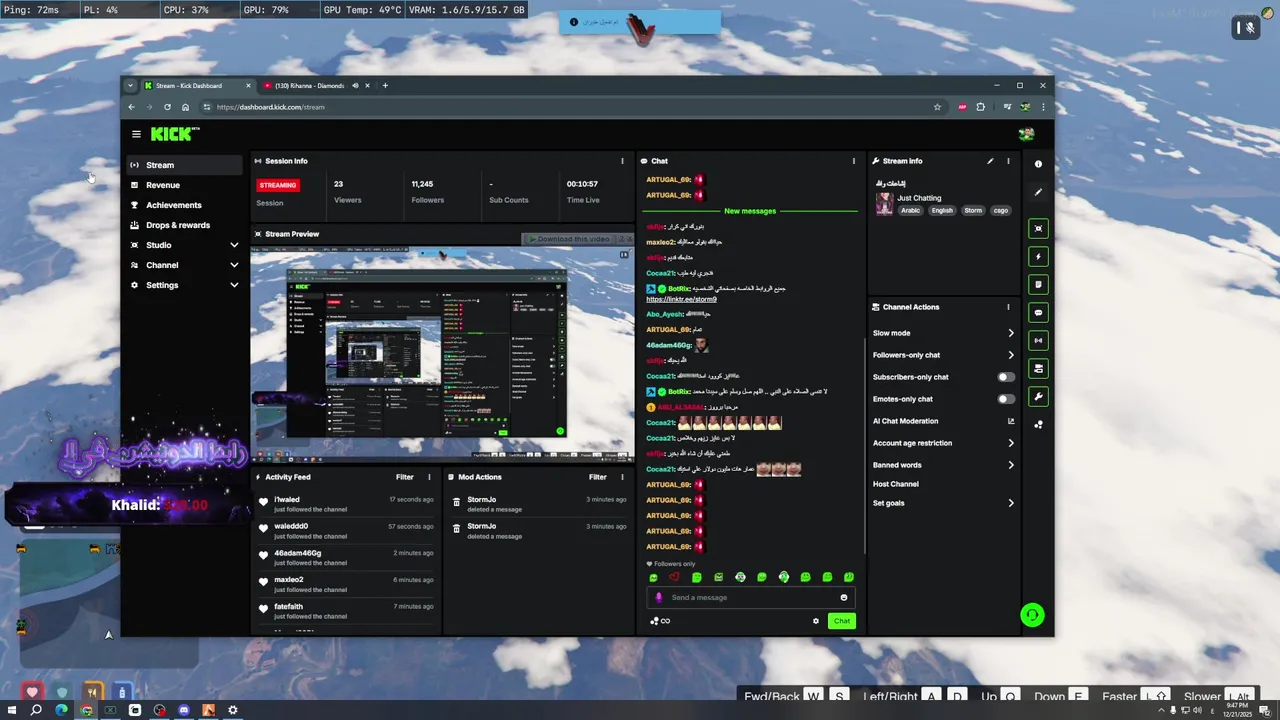Click the chat bubble icon in right sidebar

(1038, 313)
